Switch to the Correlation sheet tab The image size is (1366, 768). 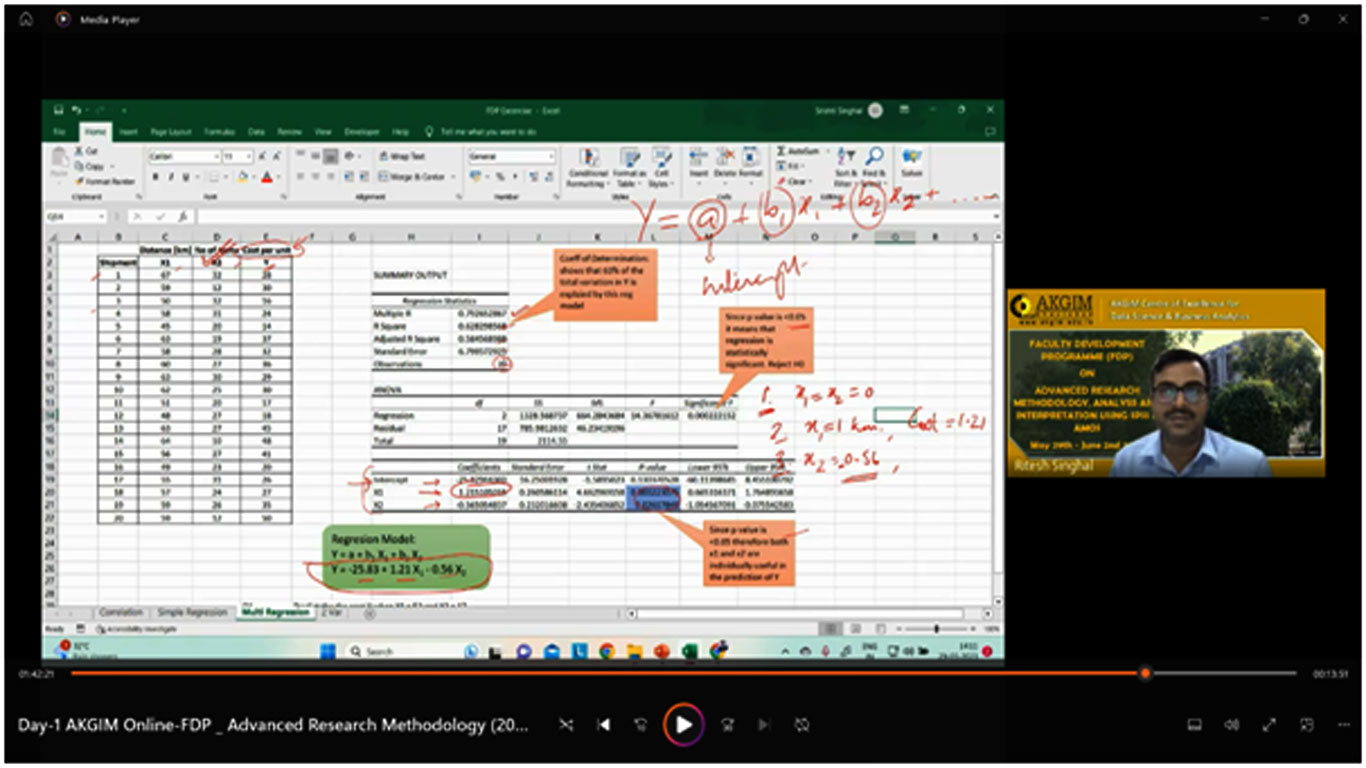tap(121, 612)
